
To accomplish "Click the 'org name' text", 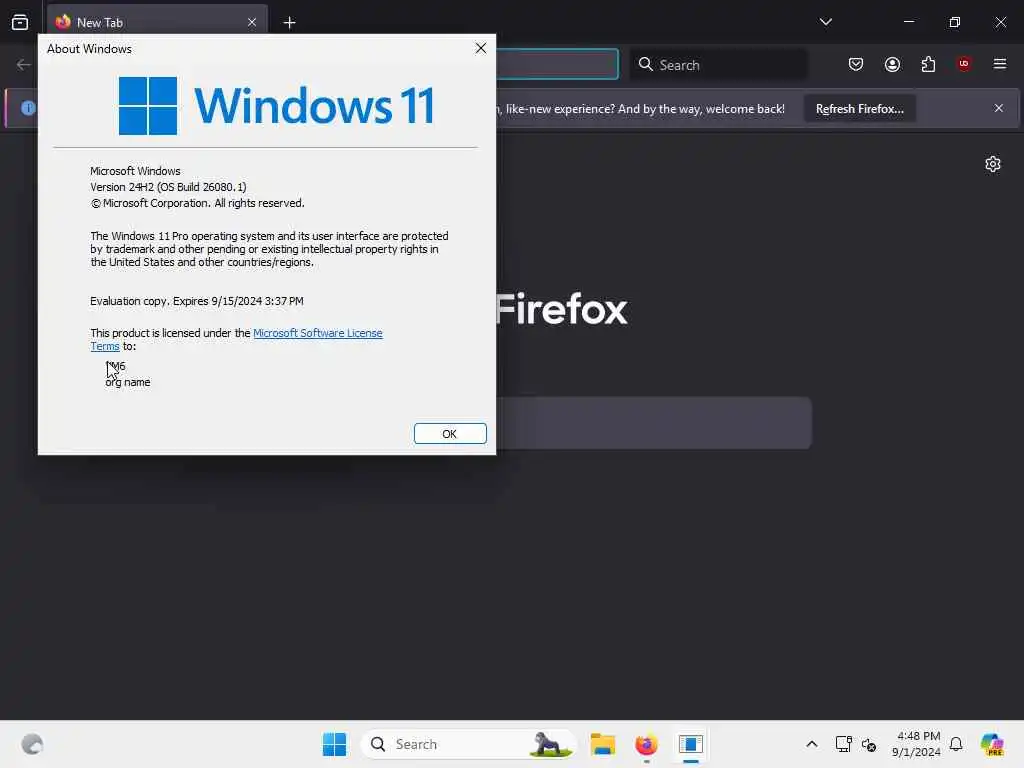I will pos(128,382).
